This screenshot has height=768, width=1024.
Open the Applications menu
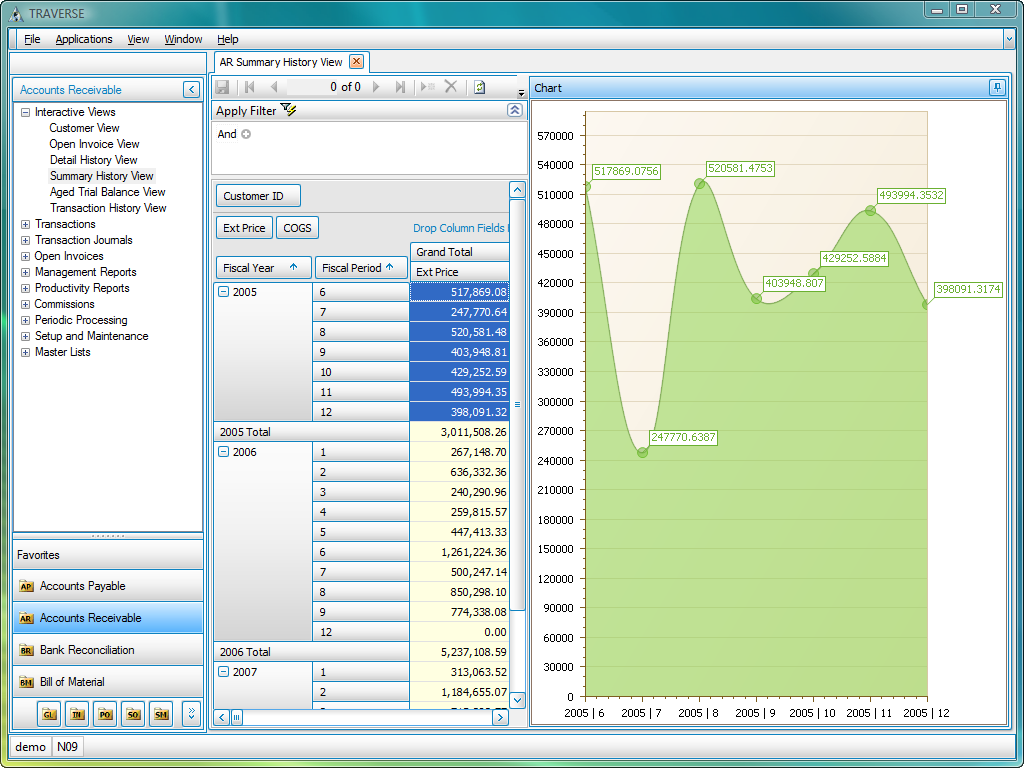(84, 39)
